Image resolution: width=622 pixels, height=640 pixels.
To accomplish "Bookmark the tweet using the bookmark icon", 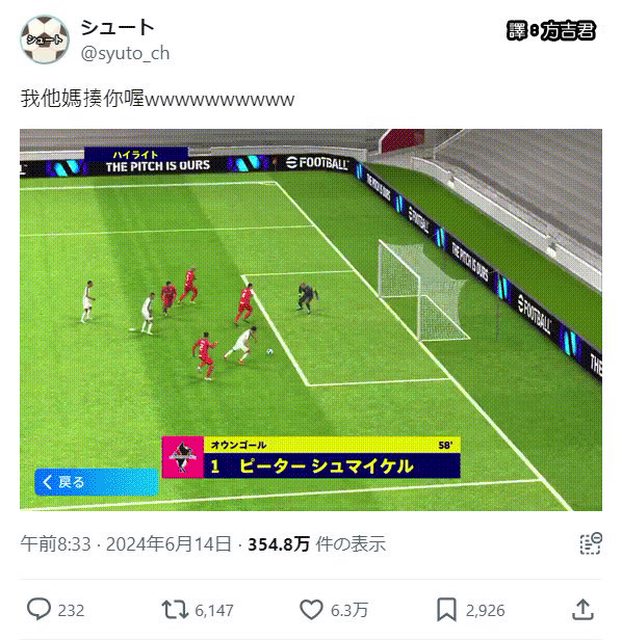I will [x=447, y=610].
